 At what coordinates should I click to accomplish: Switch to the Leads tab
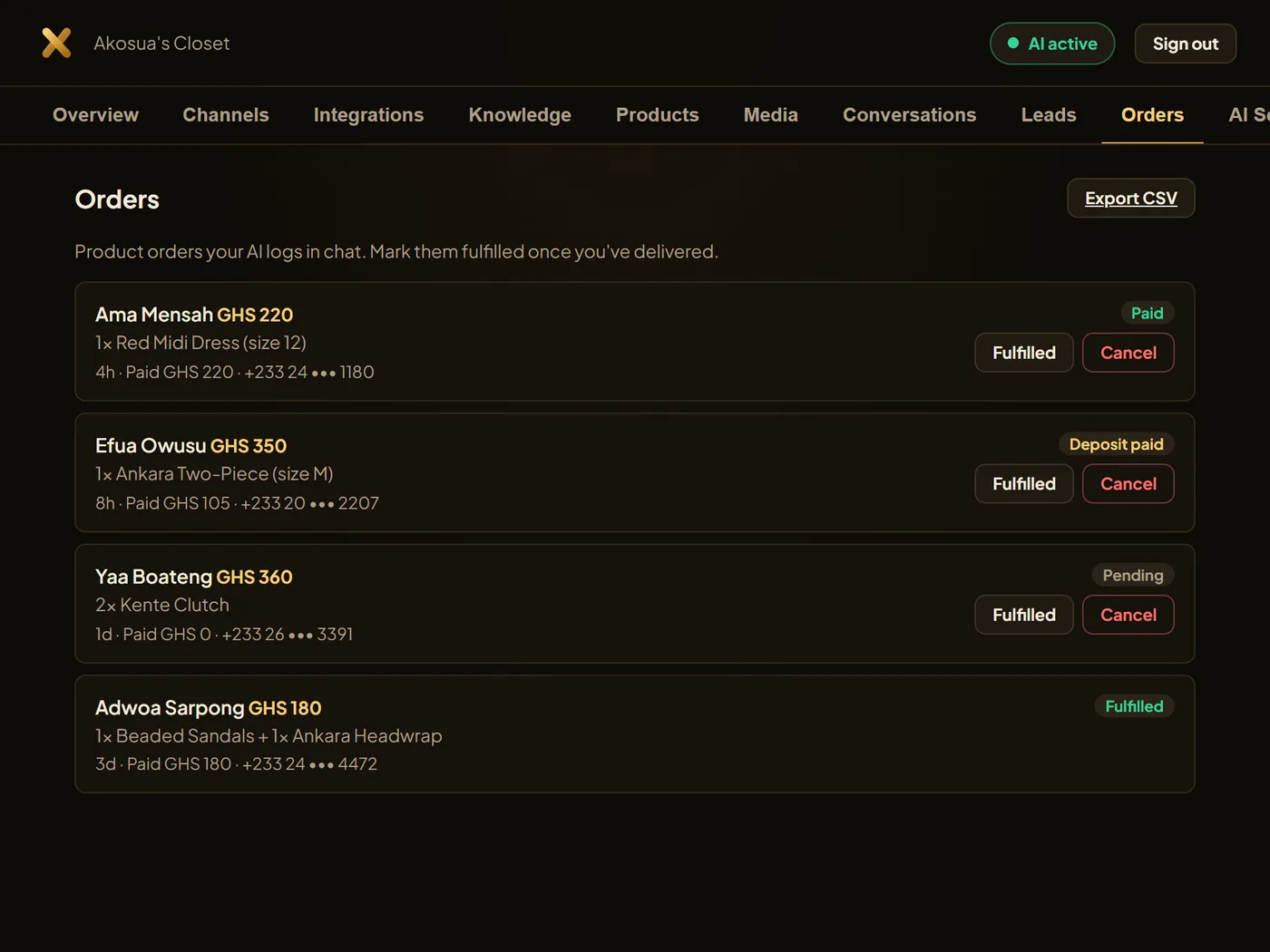pos(1048,115)
